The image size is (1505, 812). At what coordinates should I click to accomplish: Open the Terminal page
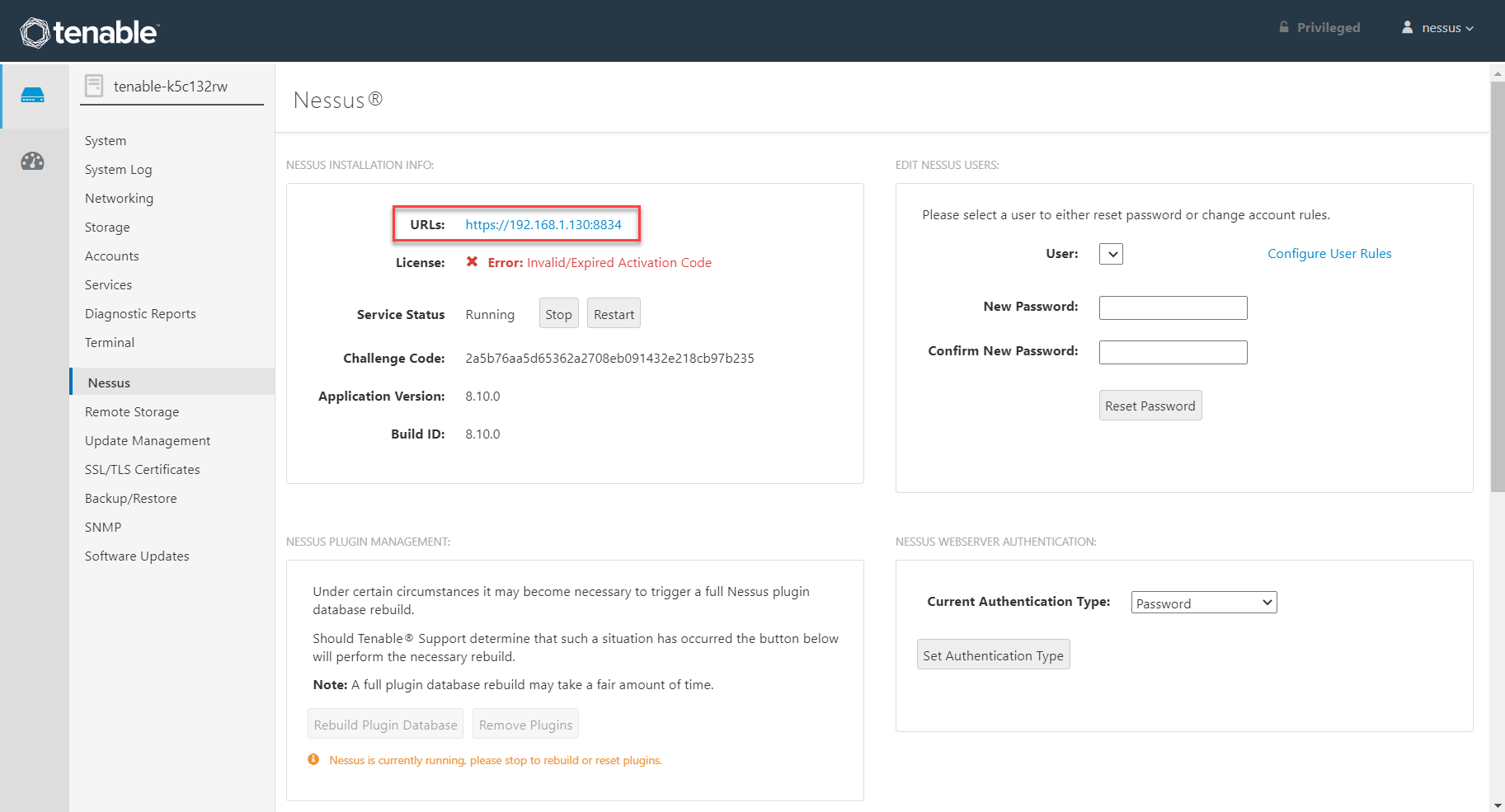pos(110,343)
